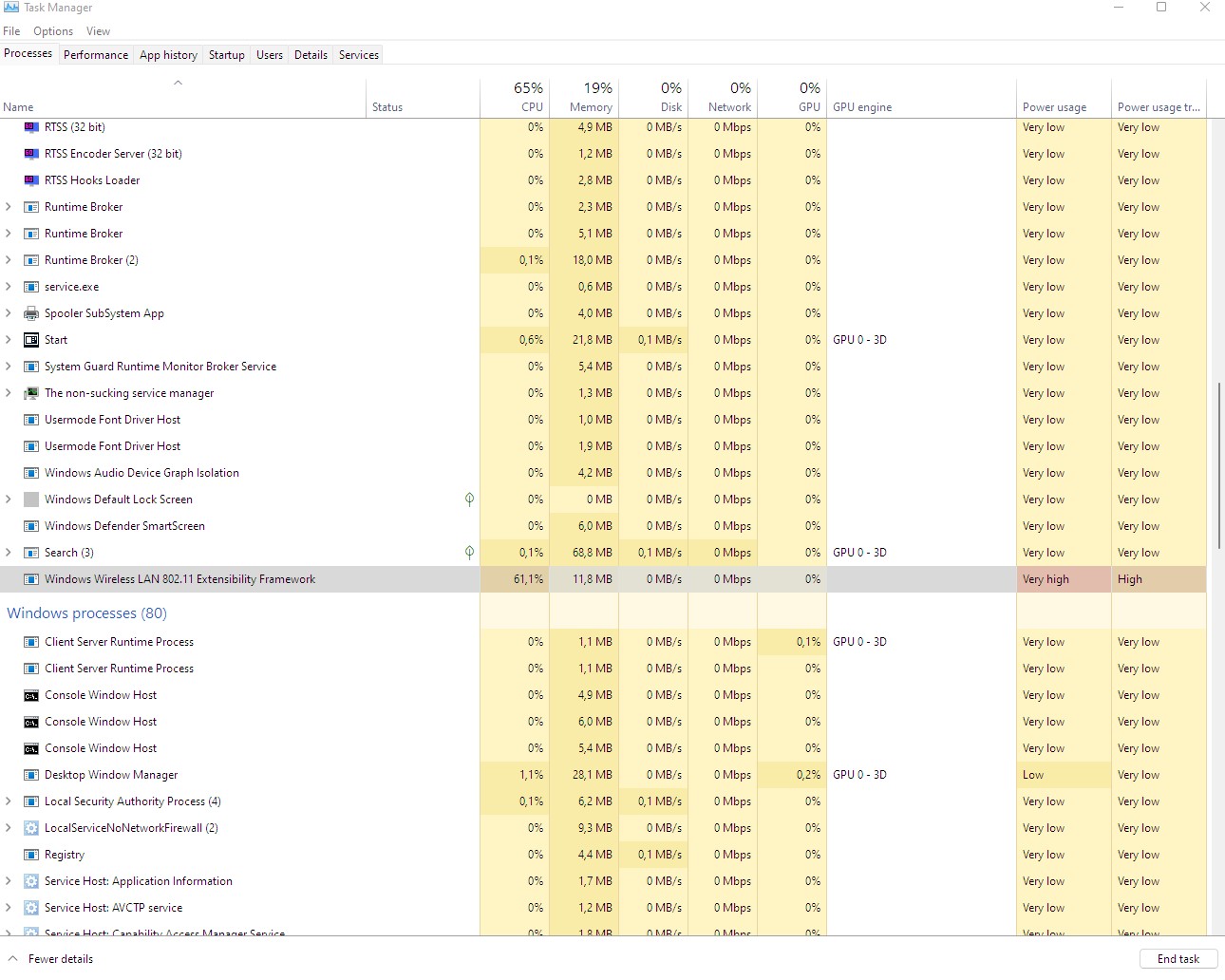Image resolution: width=1225 pixels, height=980 pixels.
Task: Expand the Start process group
Action: [x=9, y=340]
